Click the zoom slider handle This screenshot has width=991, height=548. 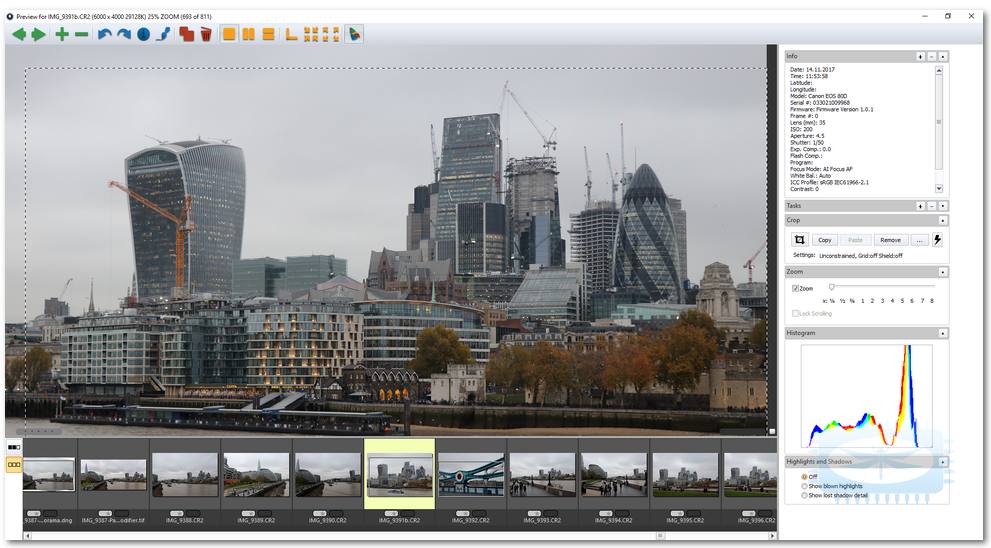pos(832,287)
